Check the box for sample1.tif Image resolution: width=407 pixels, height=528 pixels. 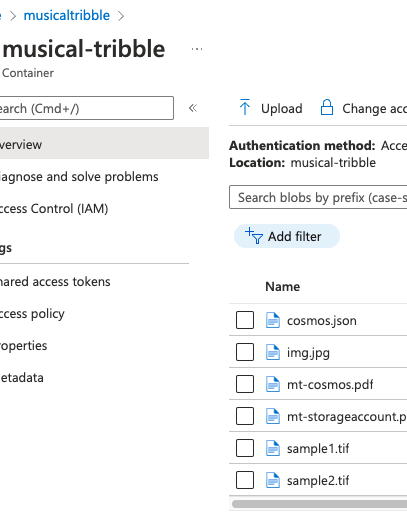tap(245, 448)
